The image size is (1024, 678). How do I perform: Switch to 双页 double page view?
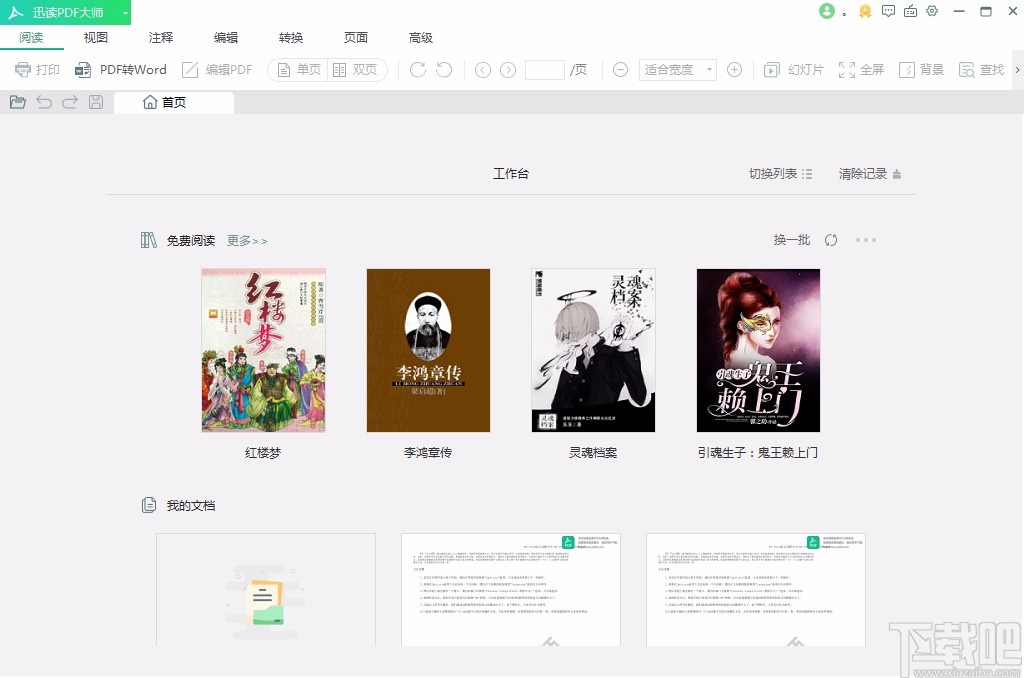click(355, 69)
